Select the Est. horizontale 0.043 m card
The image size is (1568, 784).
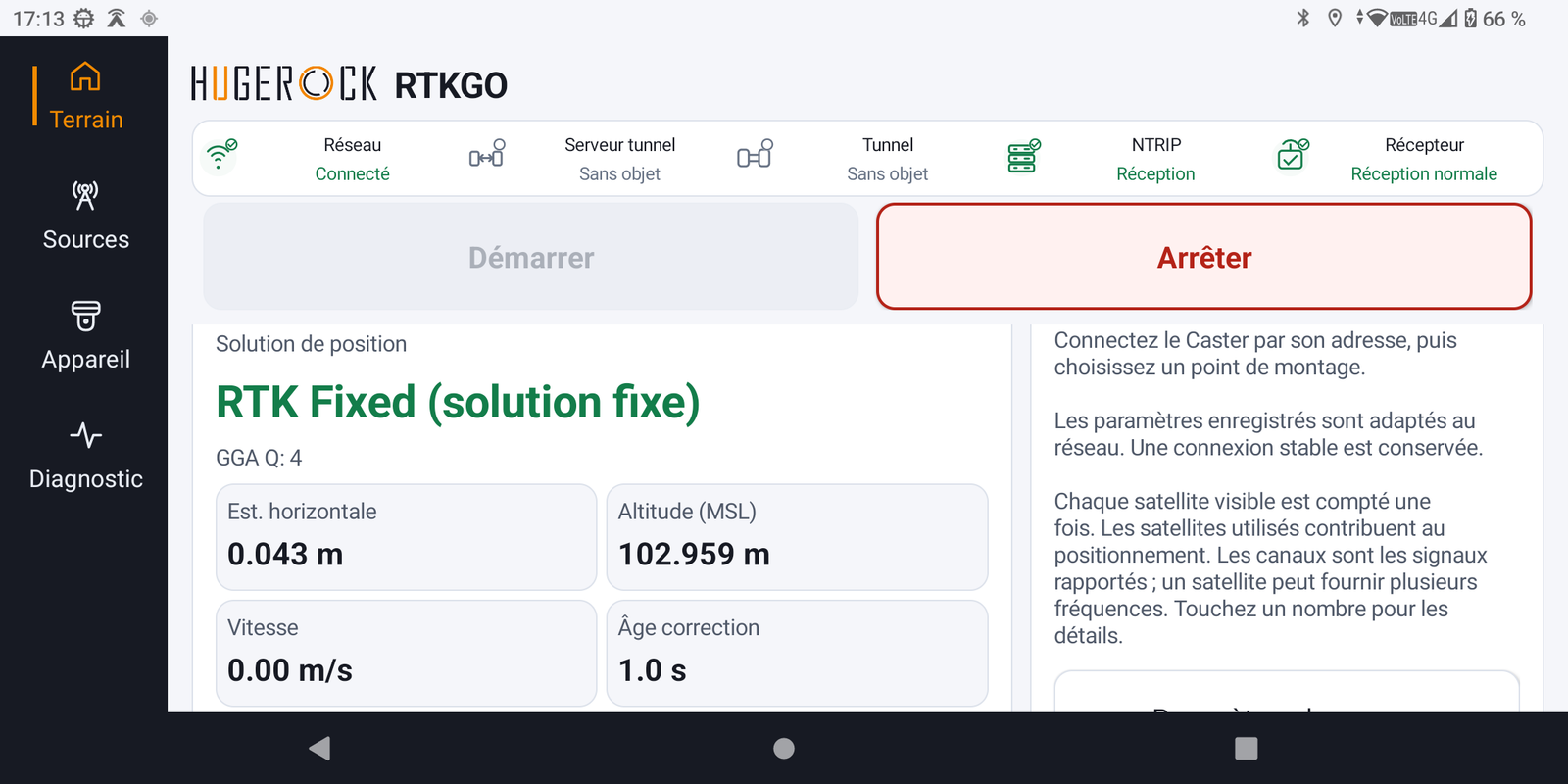(406, 537)
